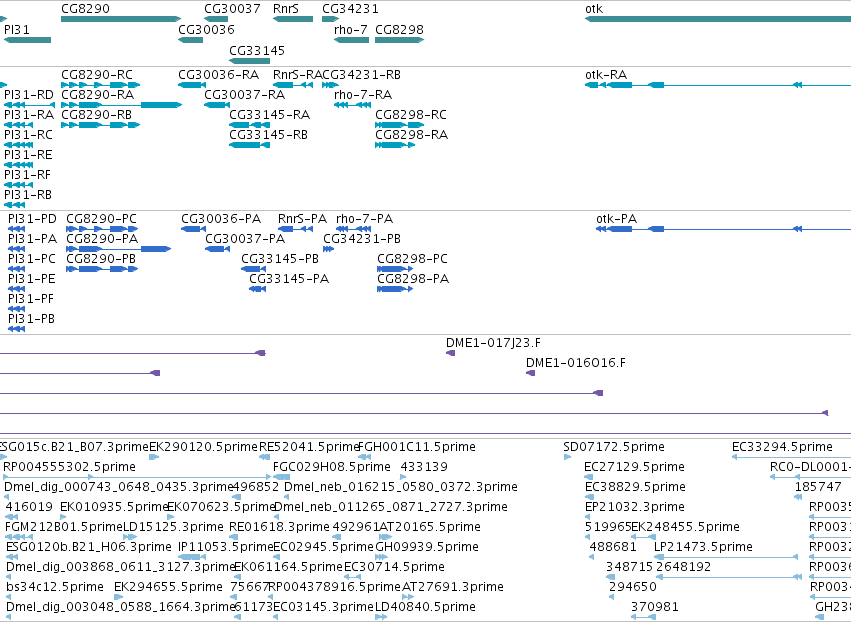Image resolution: width=851 pixels, height=622 pixels.
Task: Select protein PI31-PD
Action: (x=32, y=219)
